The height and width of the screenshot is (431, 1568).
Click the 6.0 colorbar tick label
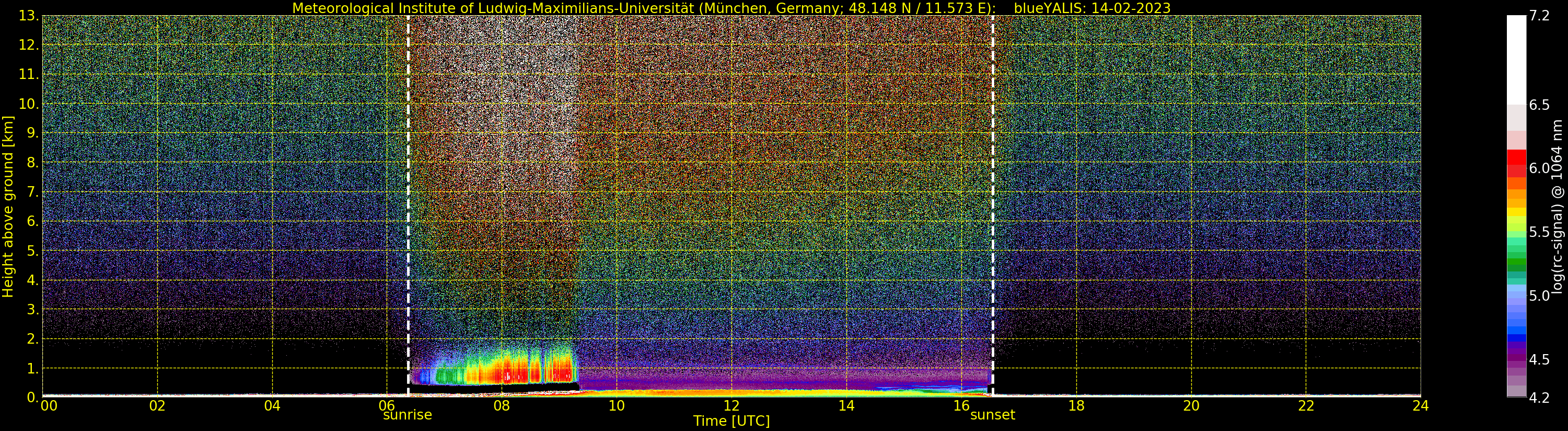point(1539,168)
